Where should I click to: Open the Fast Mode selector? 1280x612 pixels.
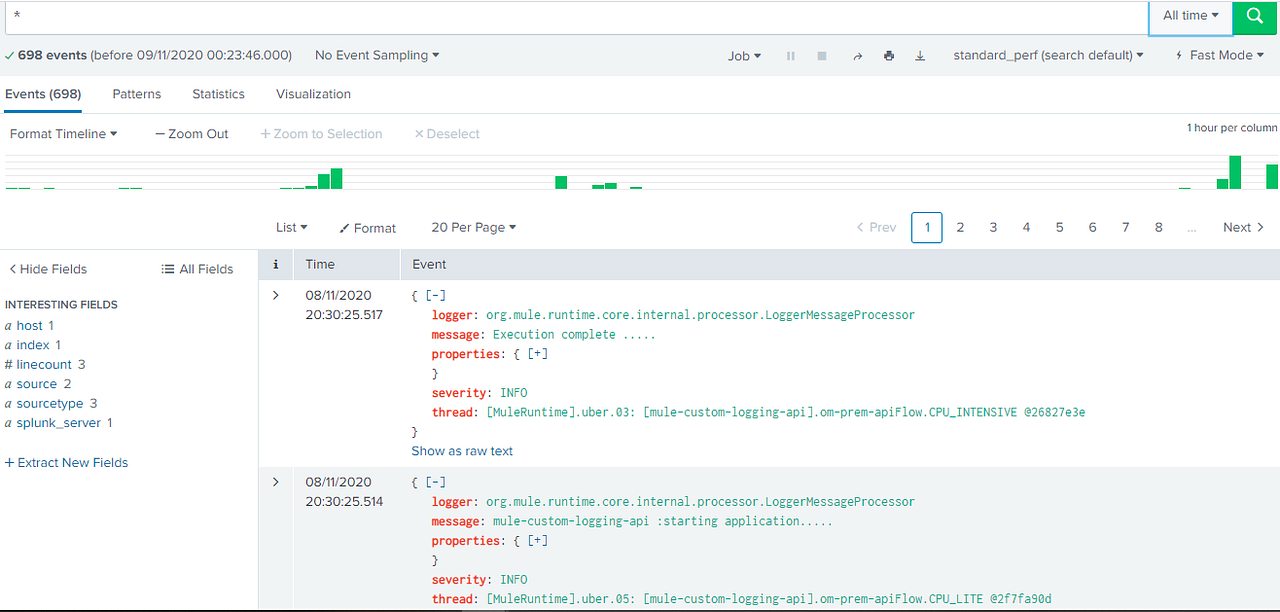tap(1218, 55)
